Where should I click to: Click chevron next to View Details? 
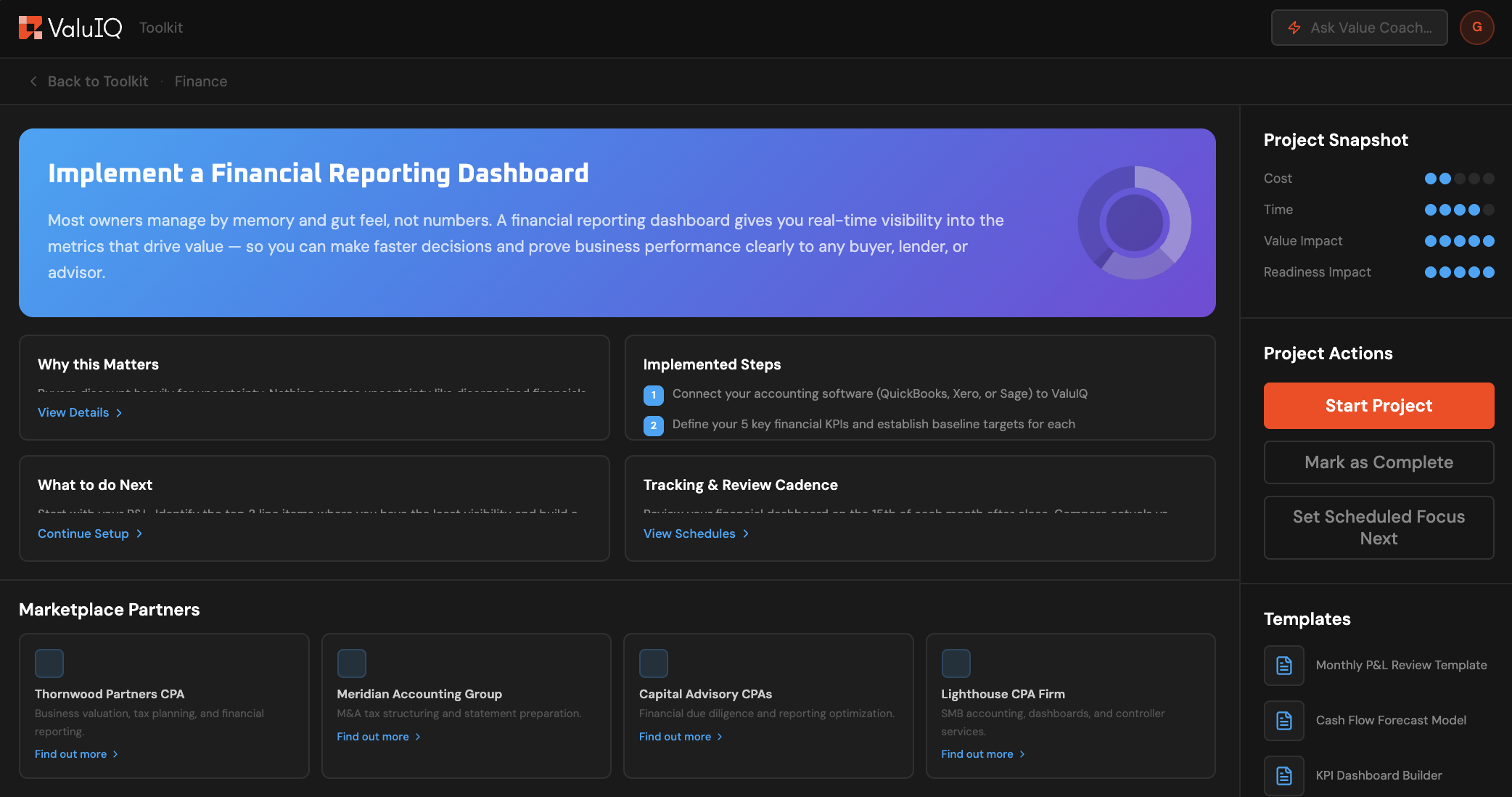[x=119, y=413]
